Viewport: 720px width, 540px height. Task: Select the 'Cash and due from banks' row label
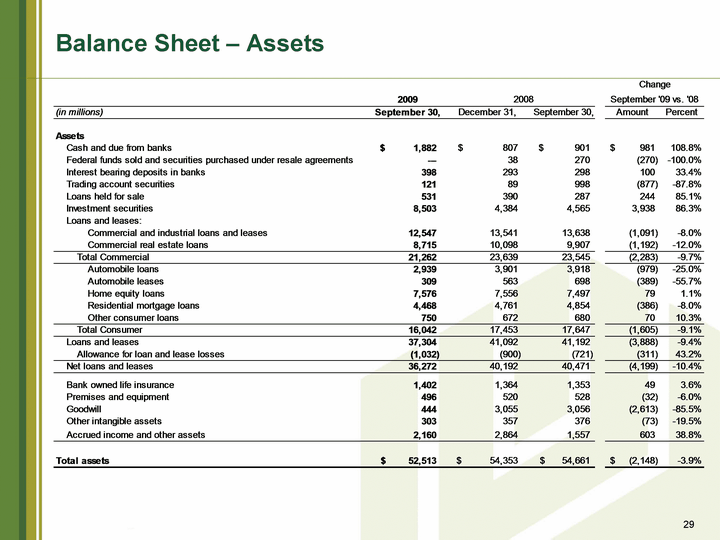pyautogui.click(x=119, y=148)
